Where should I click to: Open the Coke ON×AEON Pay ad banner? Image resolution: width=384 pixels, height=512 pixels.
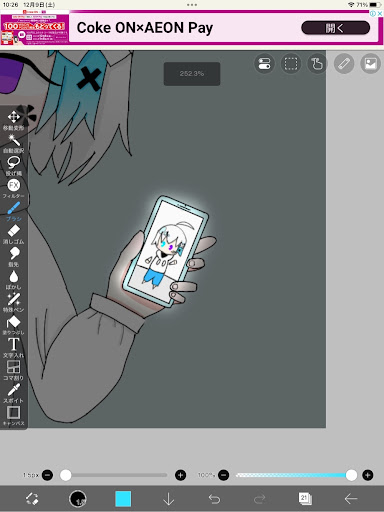click(192, 28)
